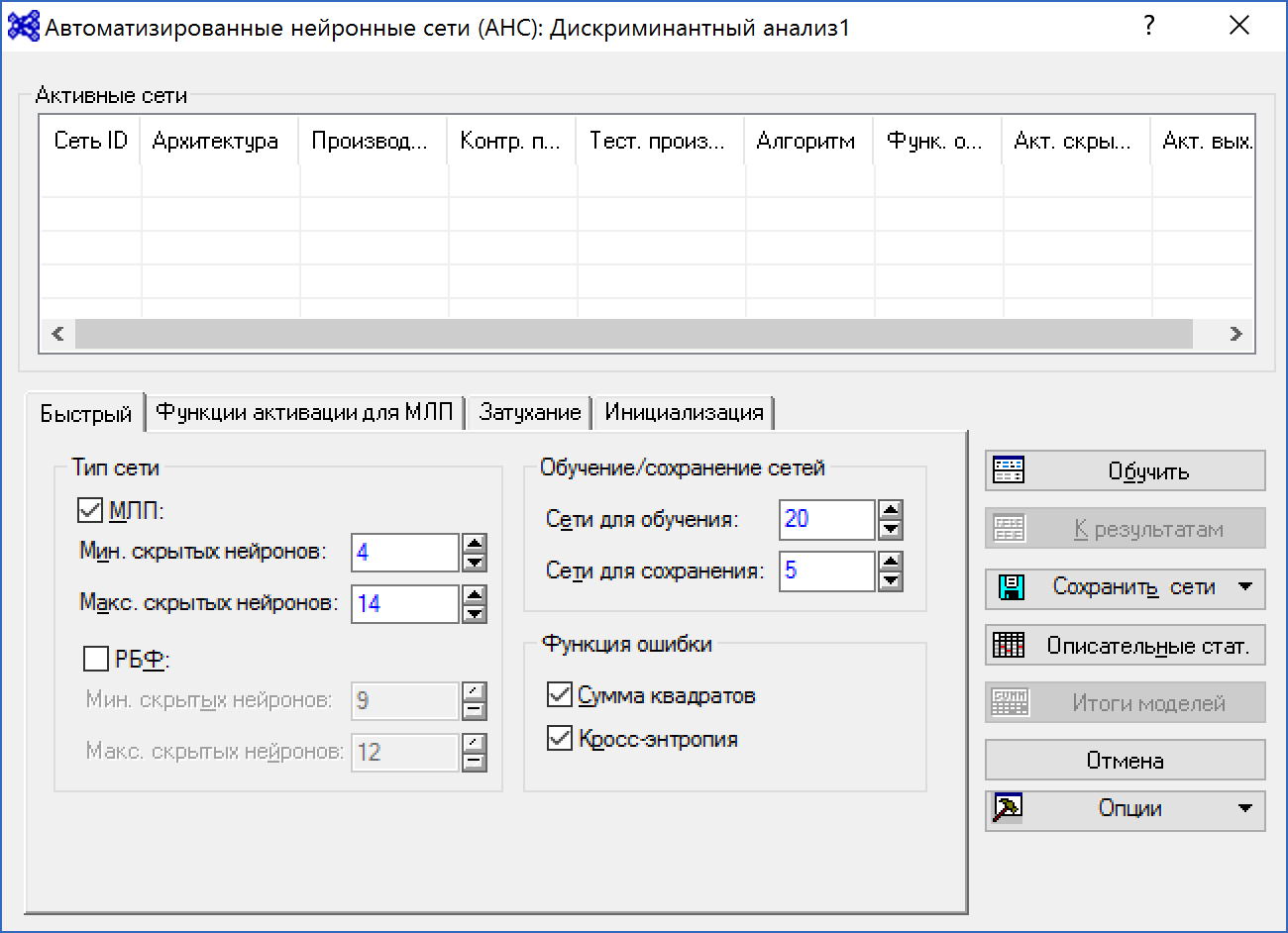
Task: Open the Затухание tab
Action: pos(529,412)
